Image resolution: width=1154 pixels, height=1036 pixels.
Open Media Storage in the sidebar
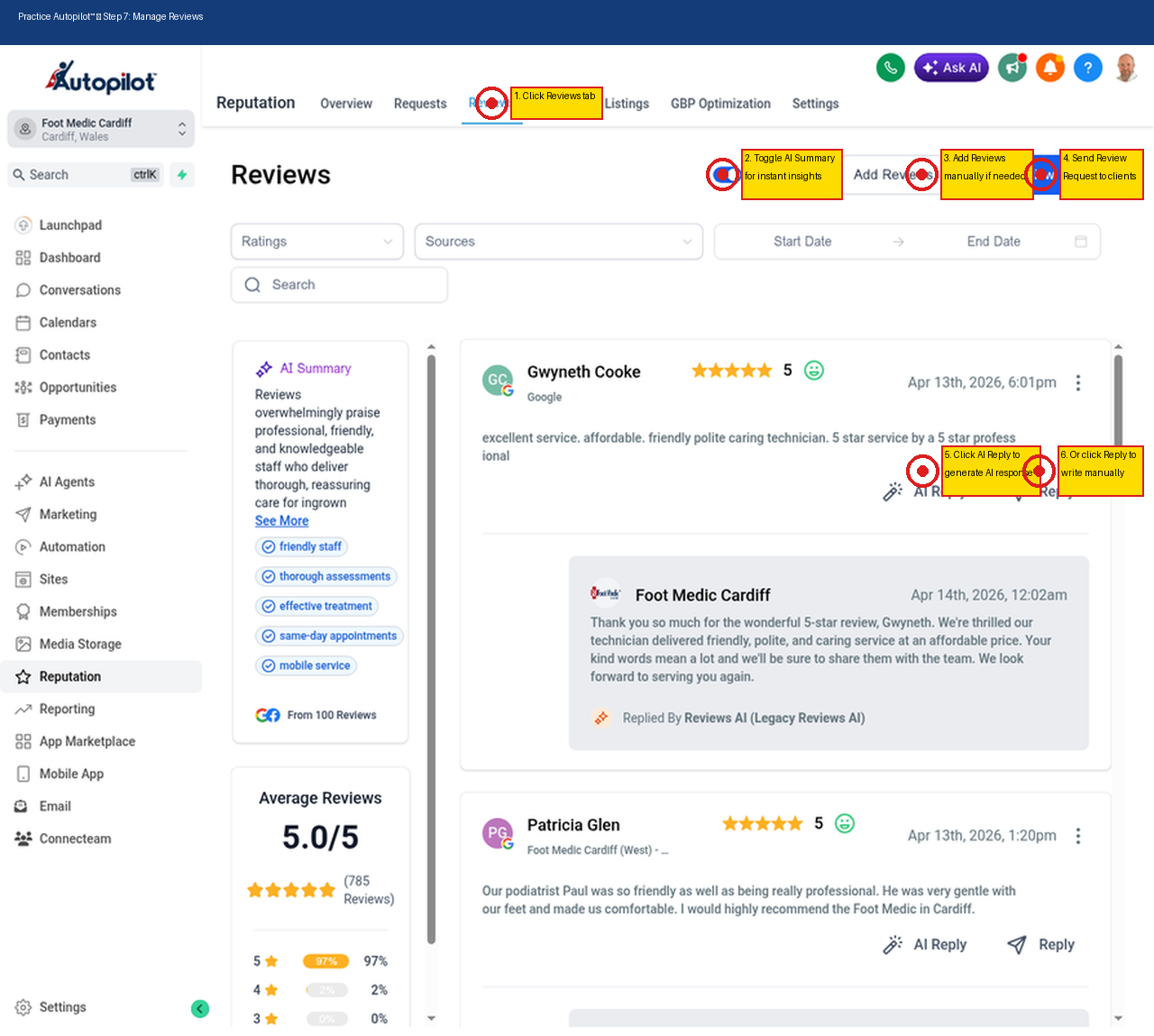point(80,645)
